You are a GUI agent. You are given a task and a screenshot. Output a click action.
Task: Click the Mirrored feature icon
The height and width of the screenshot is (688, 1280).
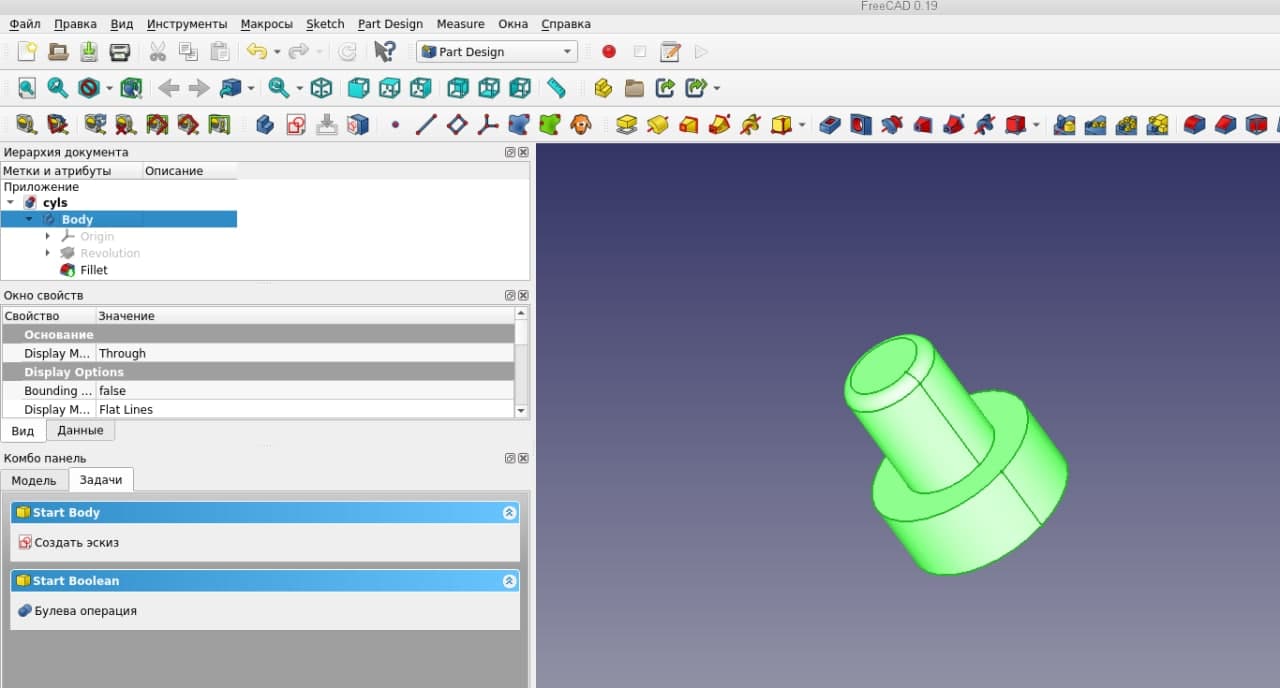[x=1065, y=124]
